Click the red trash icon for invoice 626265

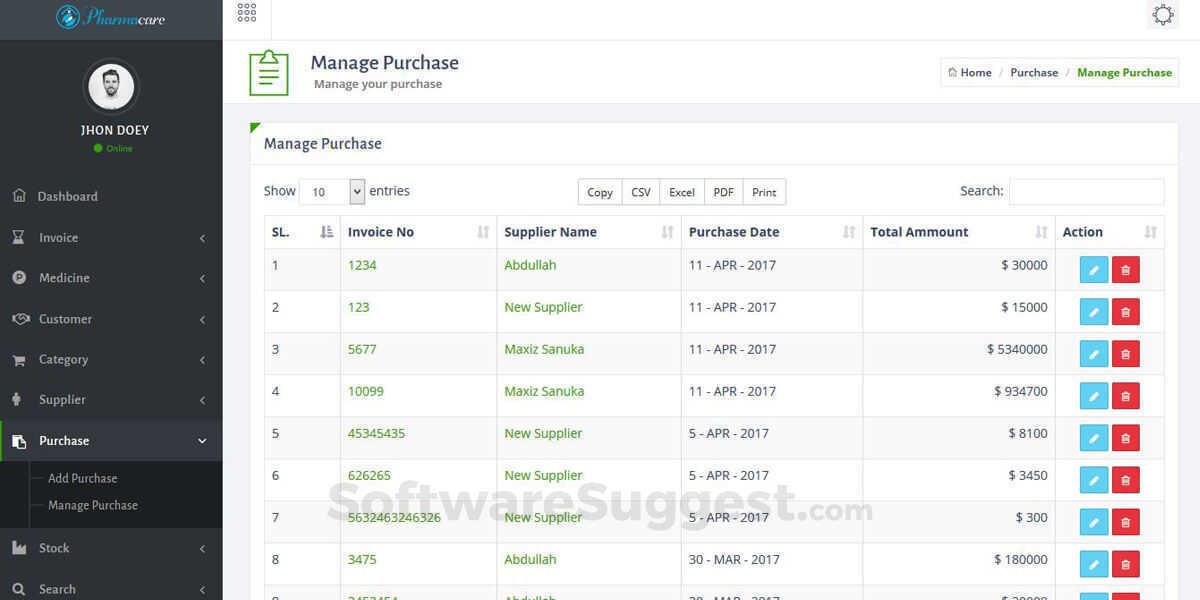(x=1125, y=480)
